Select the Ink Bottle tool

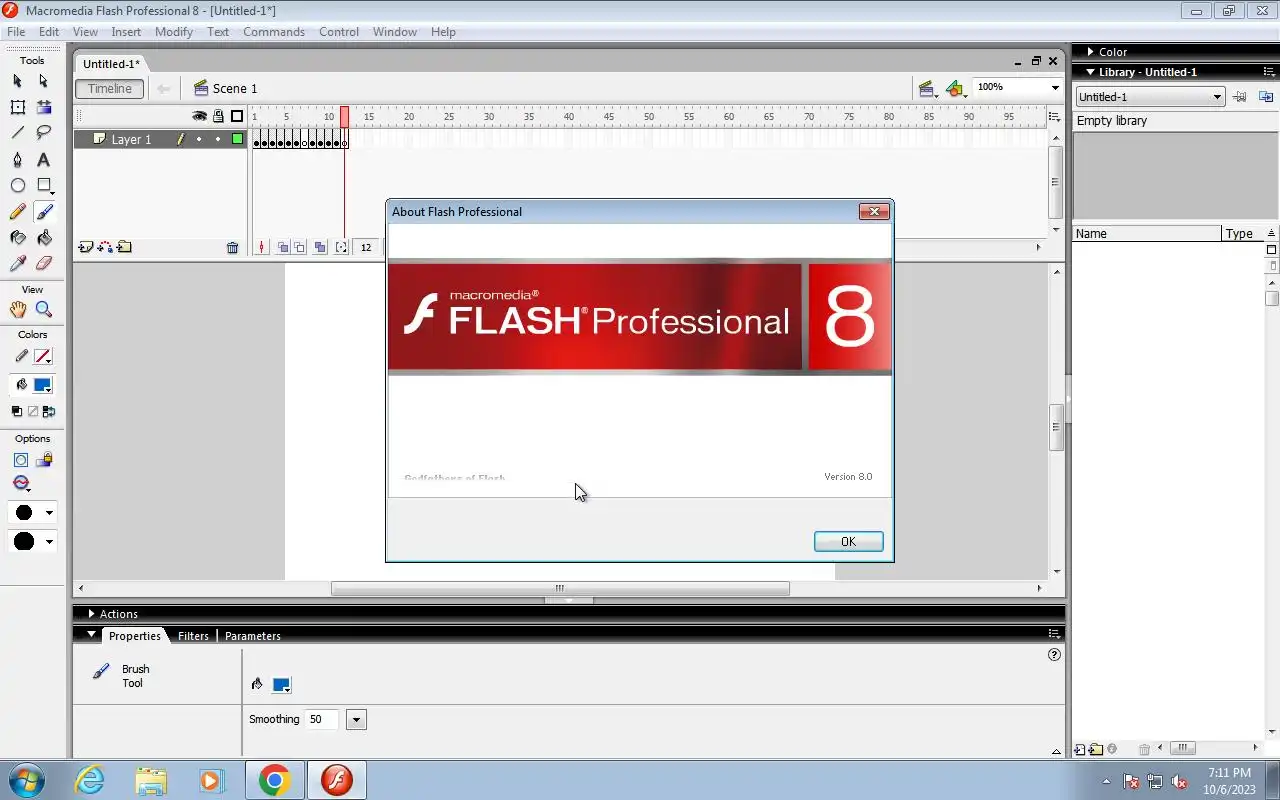pyautogui.click(x=18, y=238)
